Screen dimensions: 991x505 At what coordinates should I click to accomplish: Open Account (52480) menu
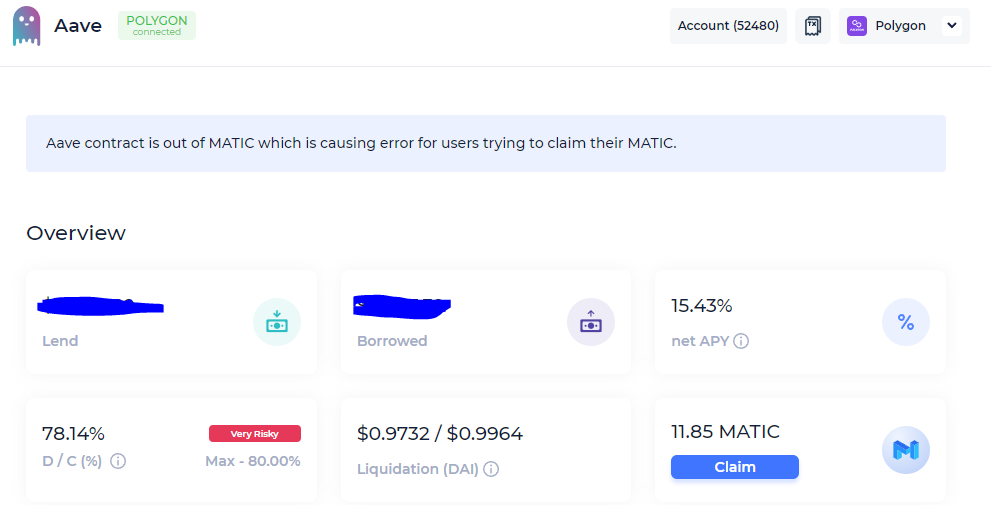[728, 26]
